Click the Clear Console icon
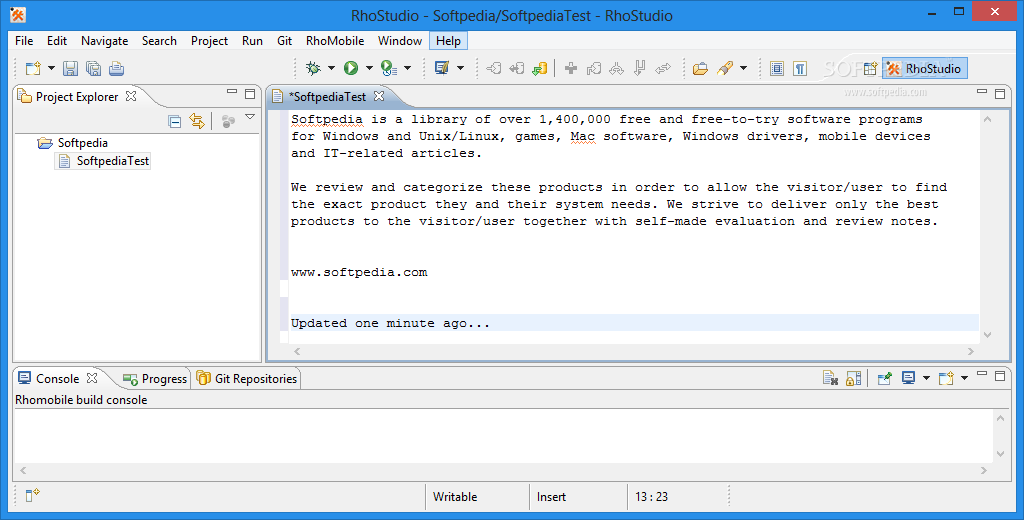The width and height of the screenshot is (1024, 520). tap(830, 378)
